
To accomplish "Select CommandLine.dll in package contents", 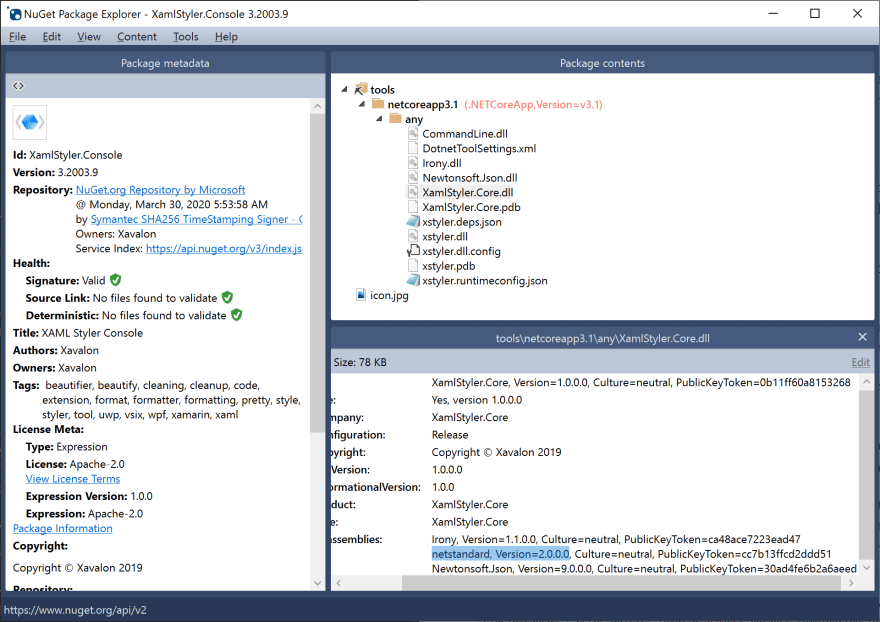I will (465, 134).
